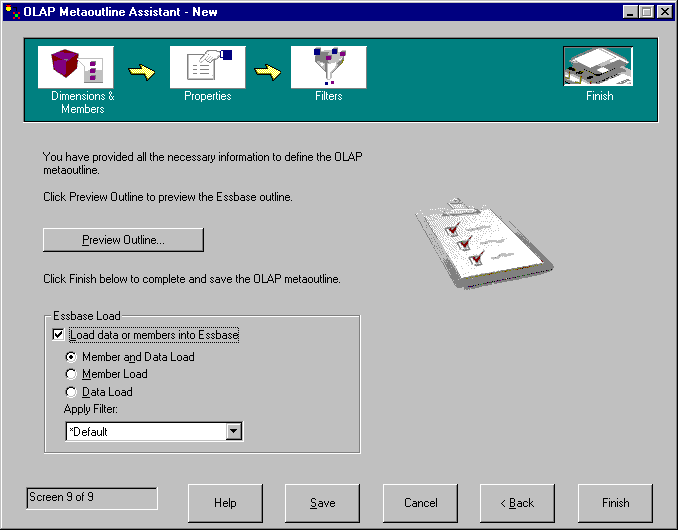Choose the Member Load radio button
The image size is (678, 530).
coord(71,374)
